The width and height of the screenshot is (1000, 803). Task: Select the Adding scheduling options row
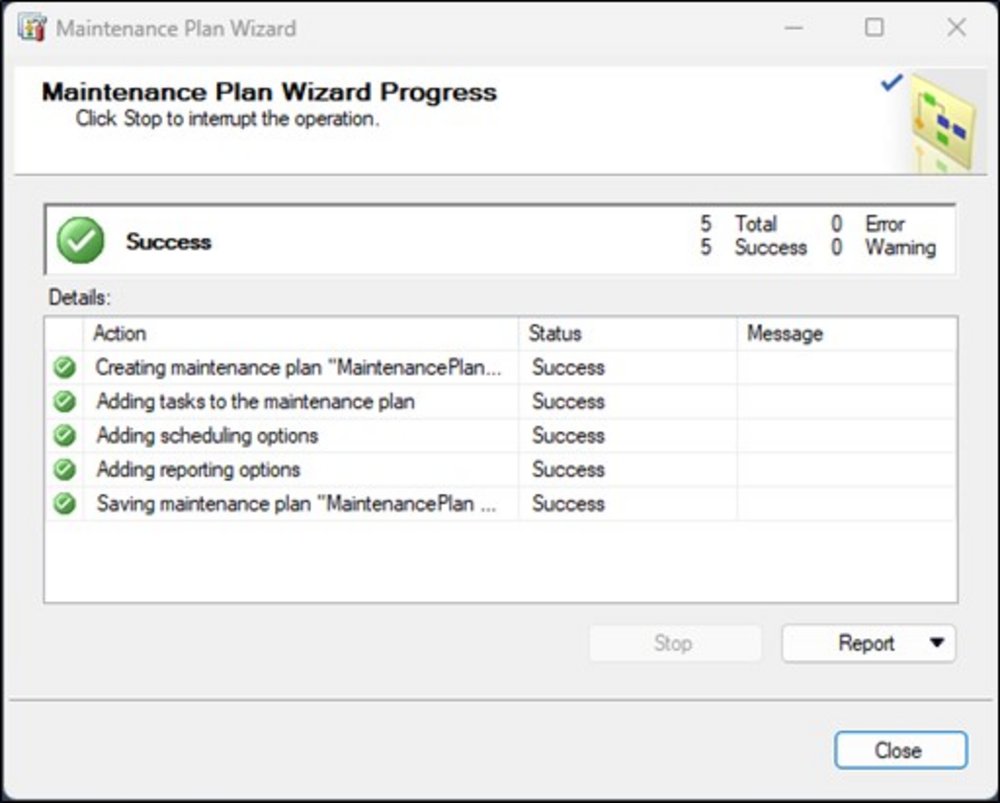tap(207, 436)
